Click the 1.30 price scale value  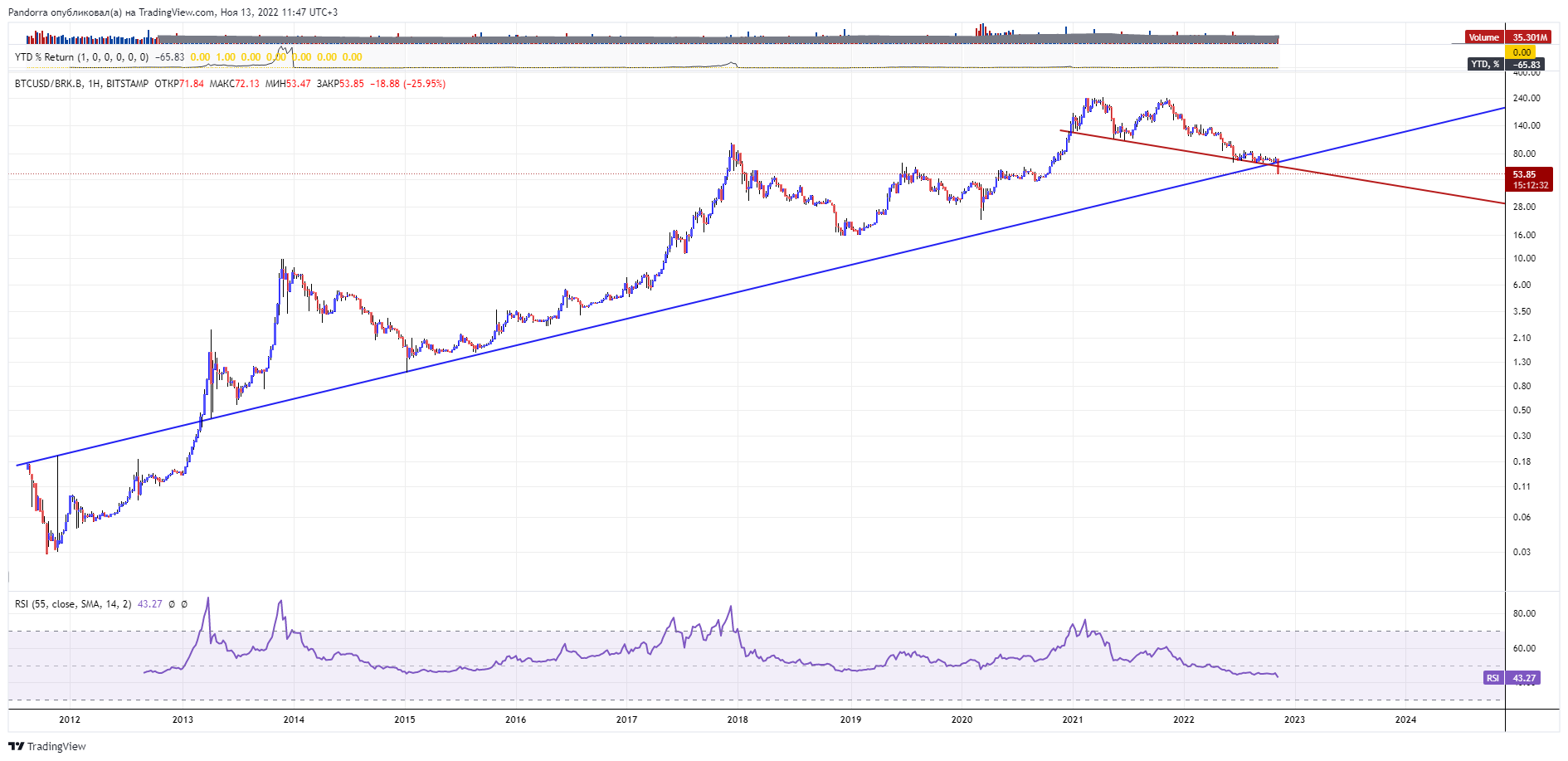(x=1522, y=362)
